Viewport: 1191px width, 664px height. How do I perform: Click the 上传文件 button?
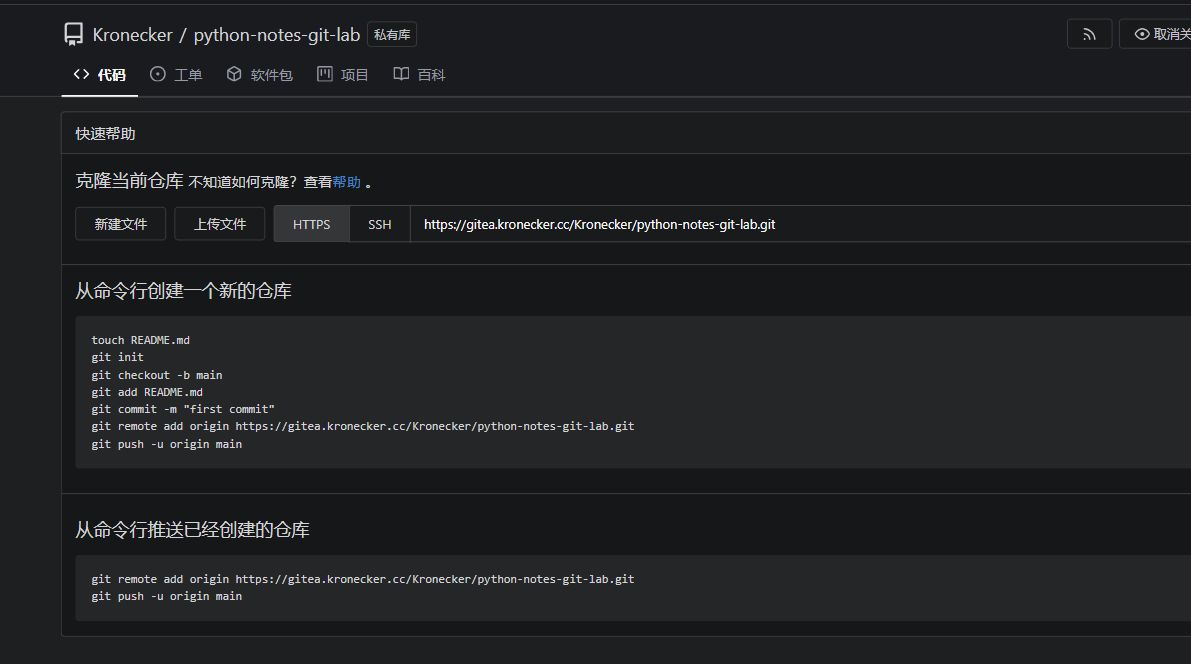click(220, 224)
